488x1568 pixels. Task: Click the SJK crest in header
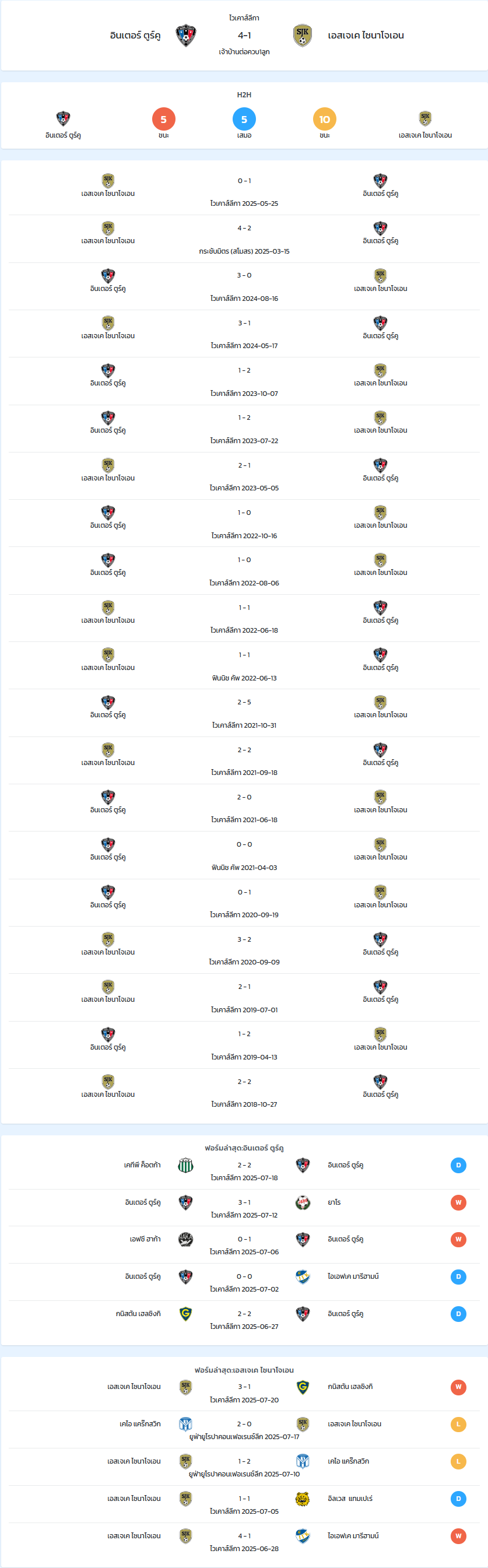pyautogui.click(x=303, y=36)
